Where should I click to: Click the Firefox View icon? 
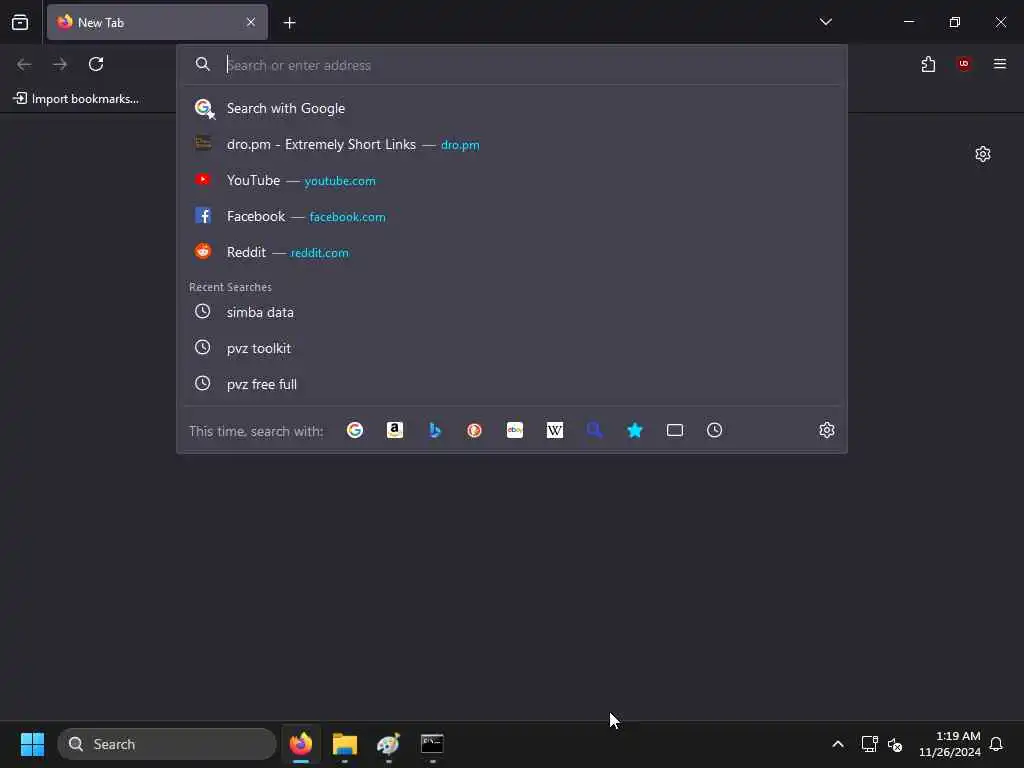pyautogui.click(x=20, y=22)
